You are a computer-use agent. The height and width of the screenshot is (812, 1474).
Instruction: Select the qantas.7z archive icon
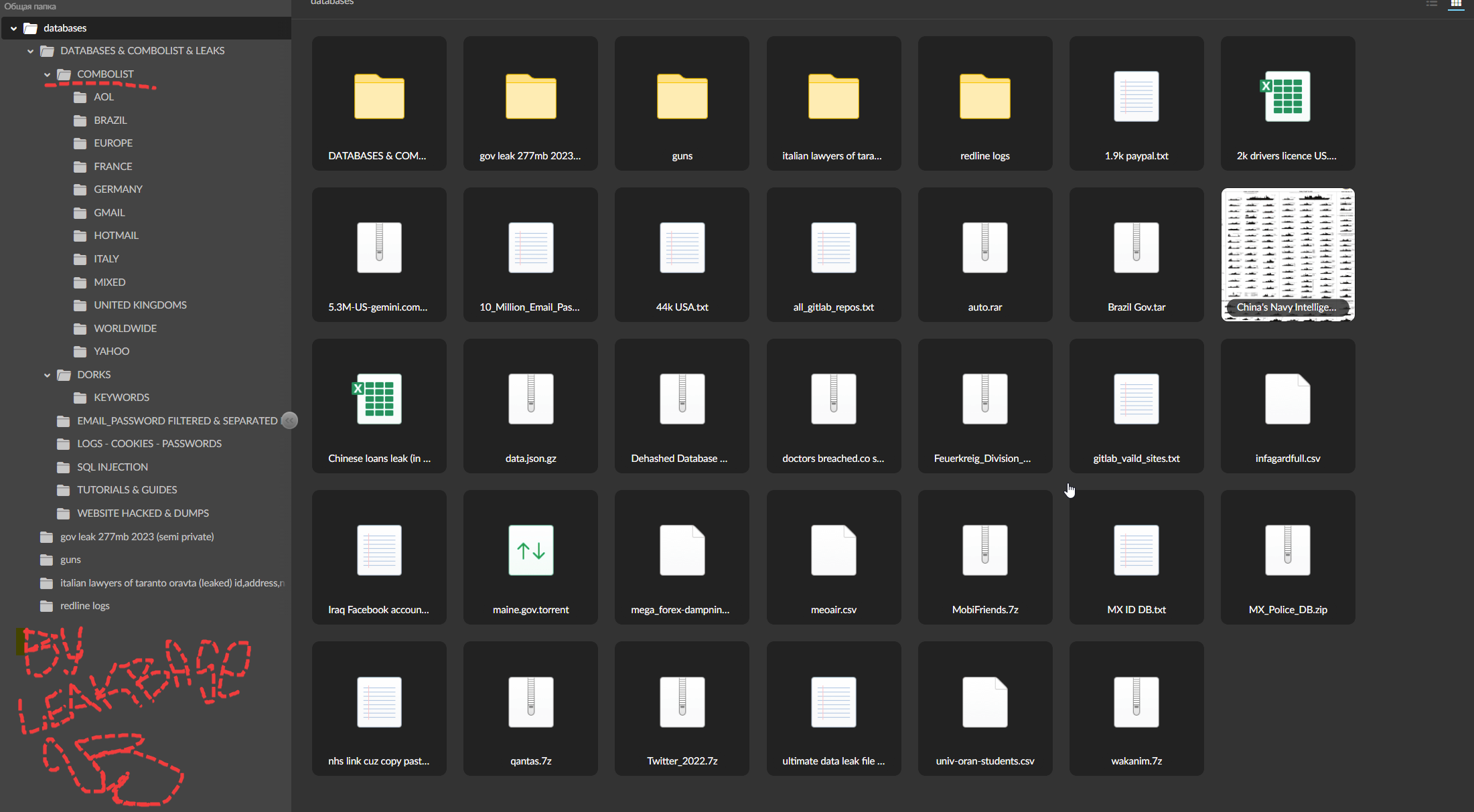(x=530, y=702)
